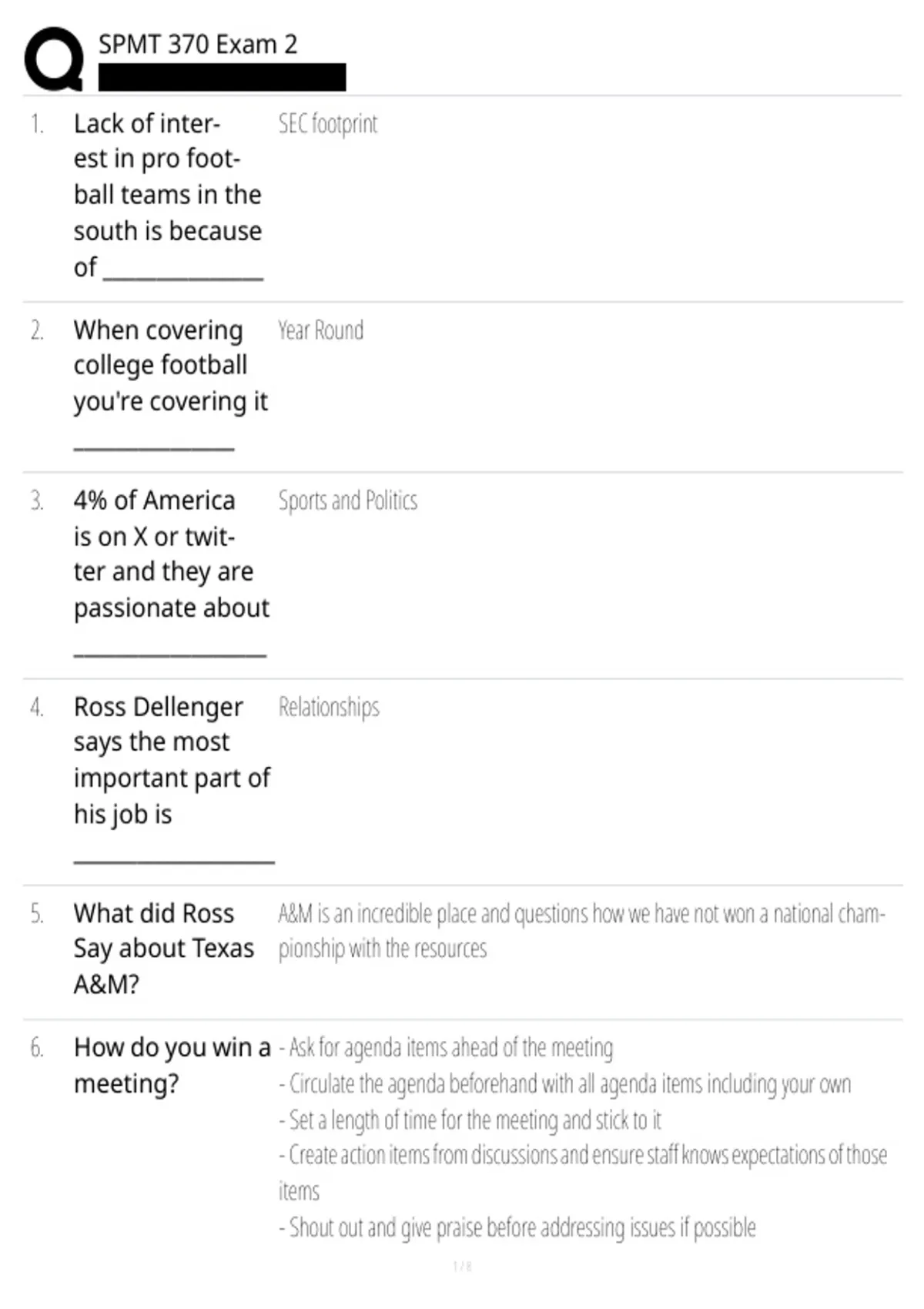The image size is (924, 1309).
Task: Click the 'SEC footprint' definition
Action: click(328, 123)
